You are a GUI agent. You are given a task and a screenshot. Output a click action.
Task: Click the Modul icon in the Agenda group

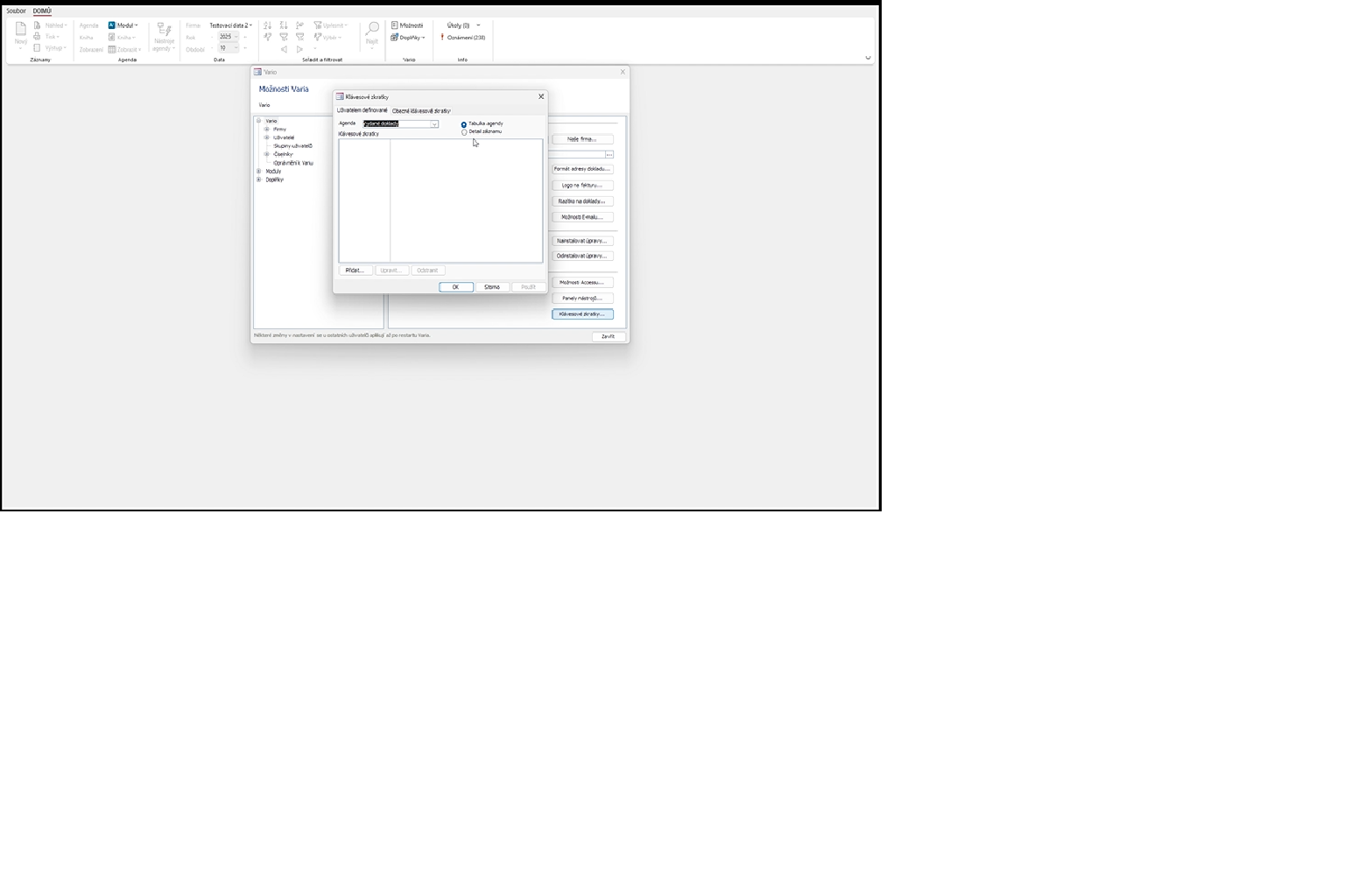click(x=112, y=25)
